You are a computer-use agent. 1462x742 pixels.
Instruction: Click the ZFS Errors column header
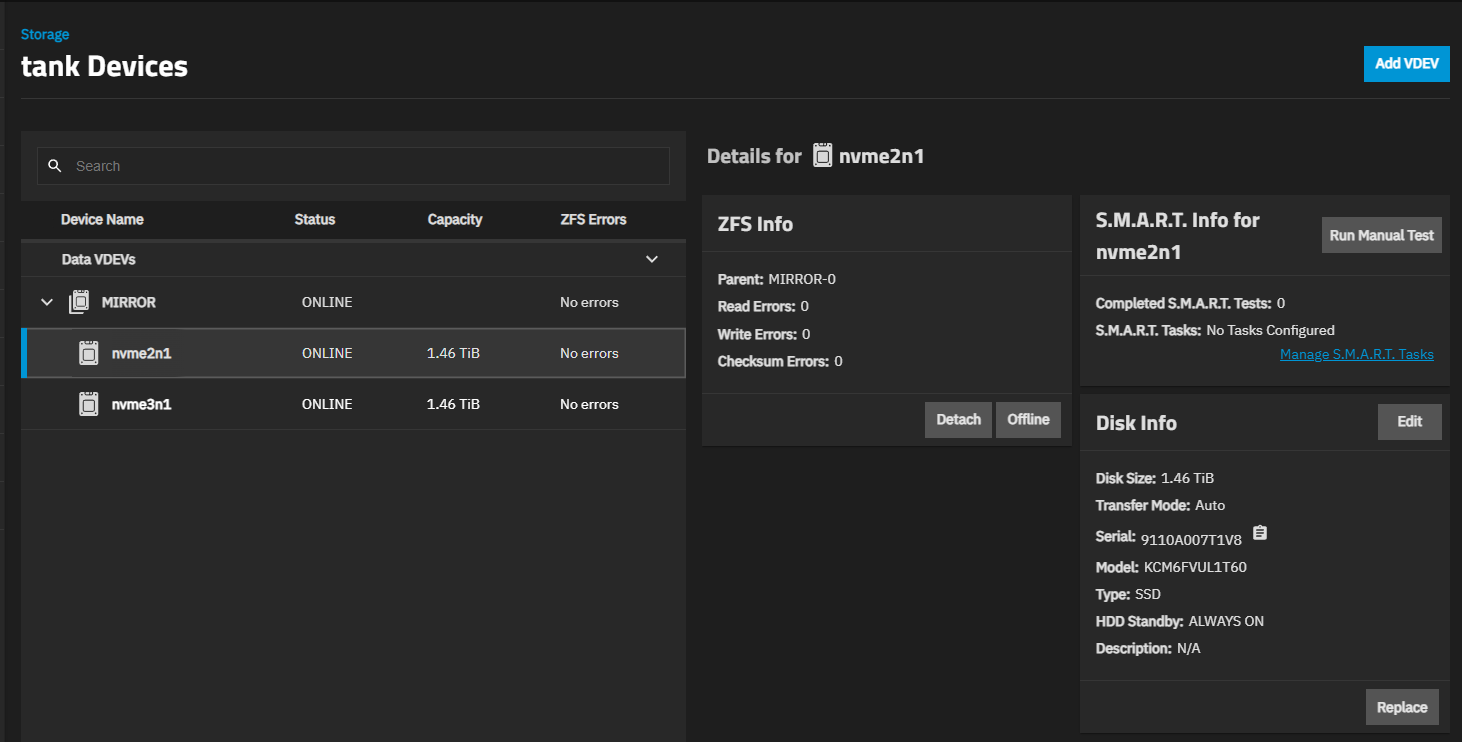593,219
